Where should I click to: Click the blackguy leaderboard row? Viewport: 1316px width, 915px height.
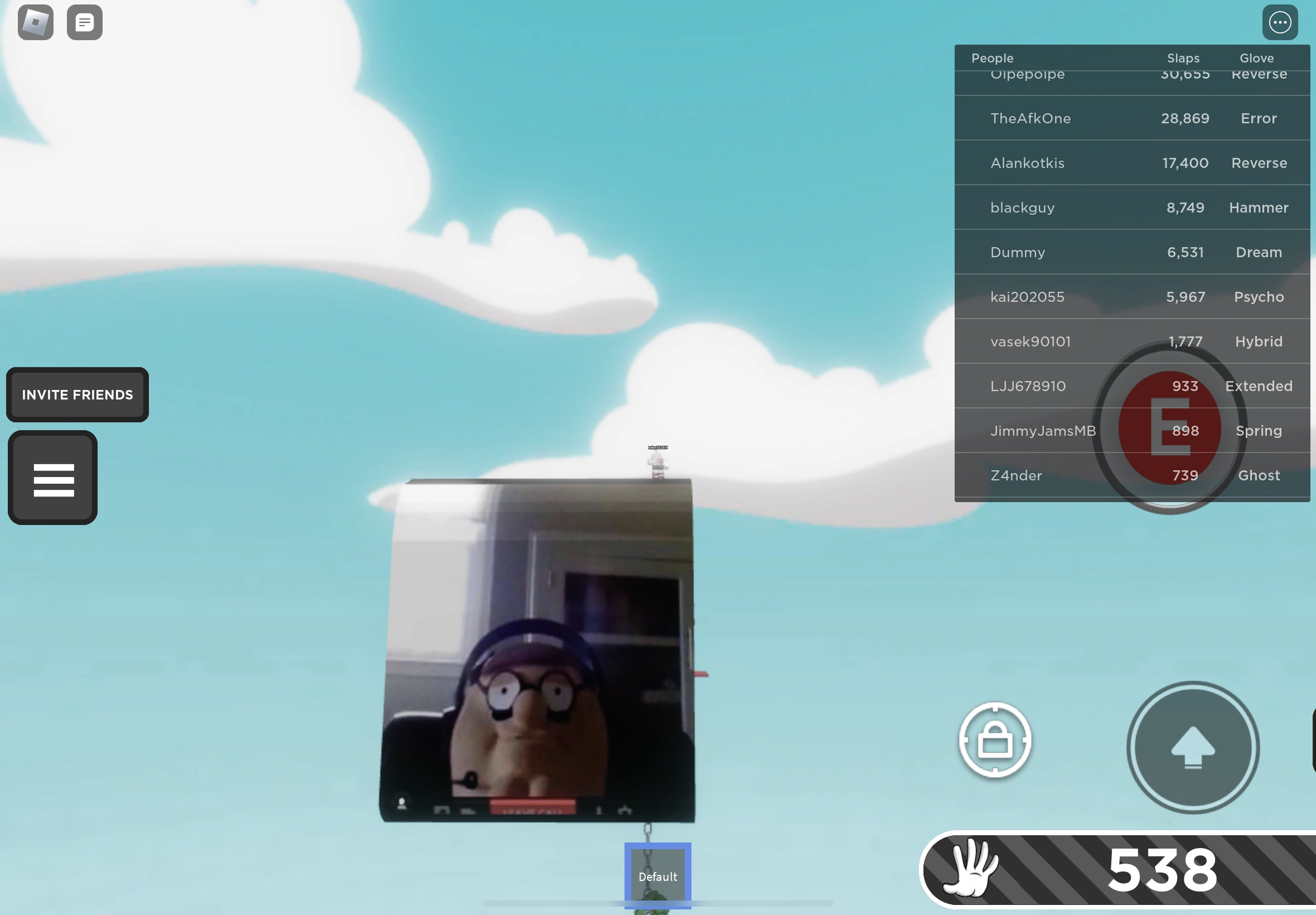[x=1023, y=208]
